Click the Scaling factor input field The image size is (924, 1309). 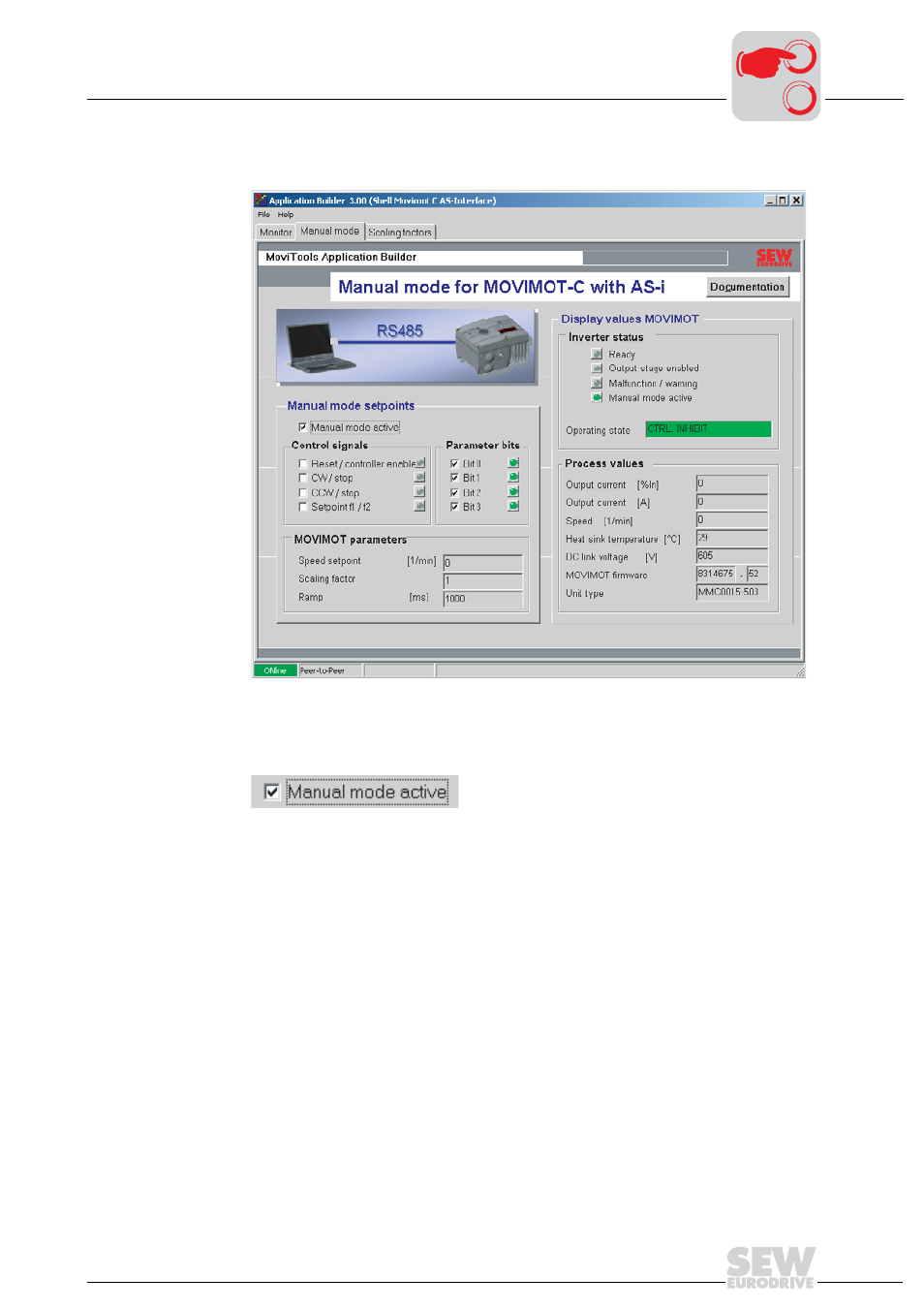(x=482, y=580)
